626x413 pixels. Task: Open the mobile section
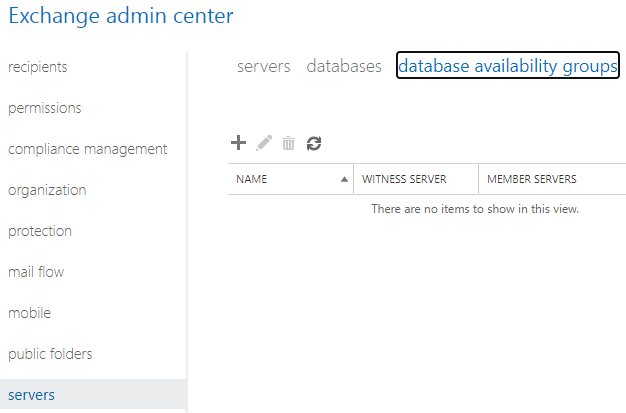(30, 313)
